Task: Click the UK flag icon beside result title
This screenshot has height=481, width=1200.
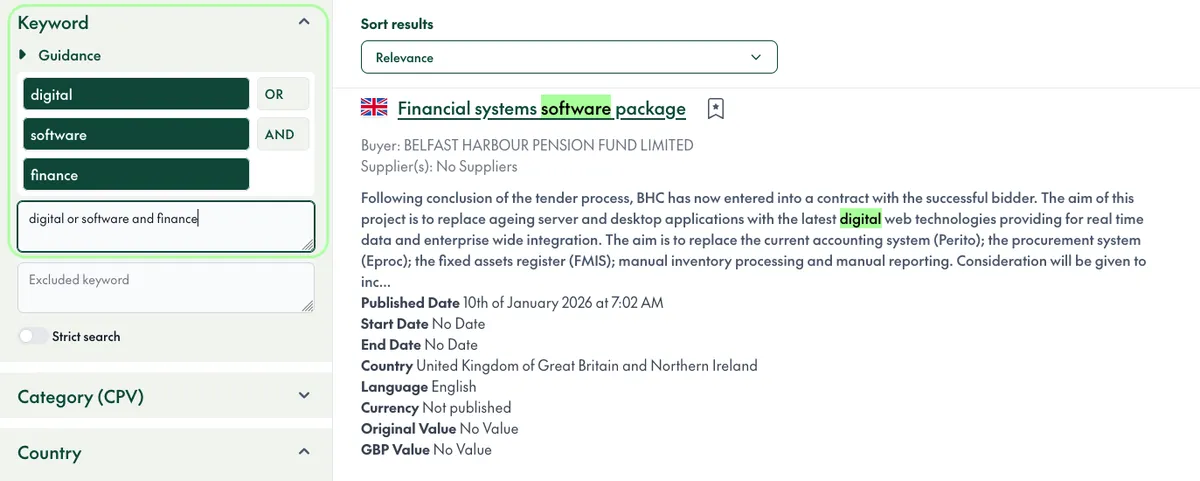Action: pos(374,108)
